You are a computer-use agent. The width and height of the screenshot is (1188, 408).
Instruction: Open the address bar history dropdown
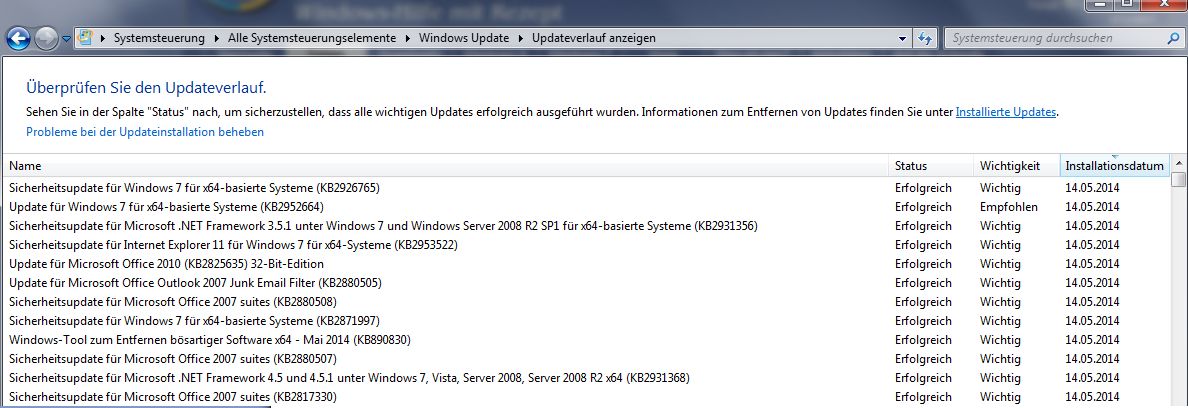click(x=902, y=38)
